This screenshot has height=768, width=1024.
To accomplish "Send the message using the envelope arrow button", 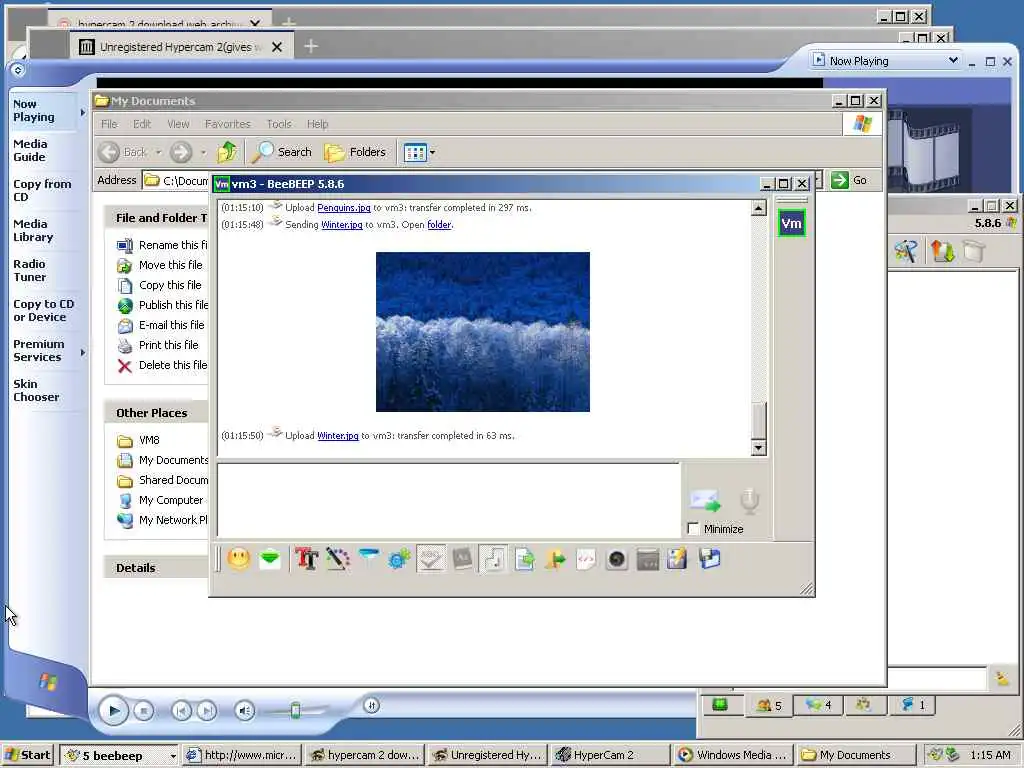I will [x=705, y=501].
